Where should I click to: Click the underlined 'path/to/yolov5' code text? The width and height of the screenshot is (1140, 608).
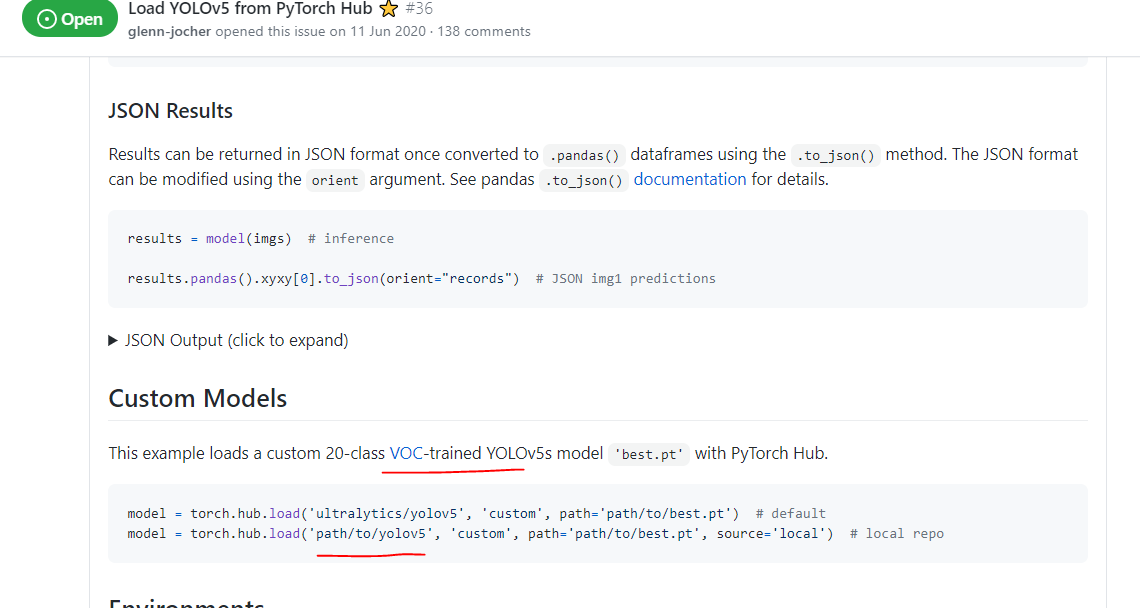[371, 533]
